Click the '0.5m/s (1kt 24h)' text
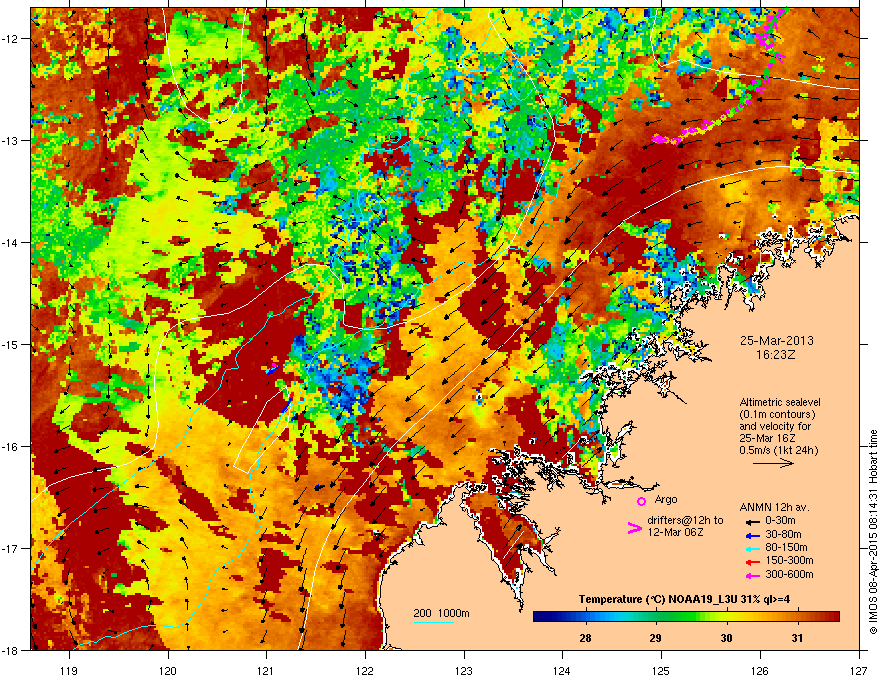 778,451
